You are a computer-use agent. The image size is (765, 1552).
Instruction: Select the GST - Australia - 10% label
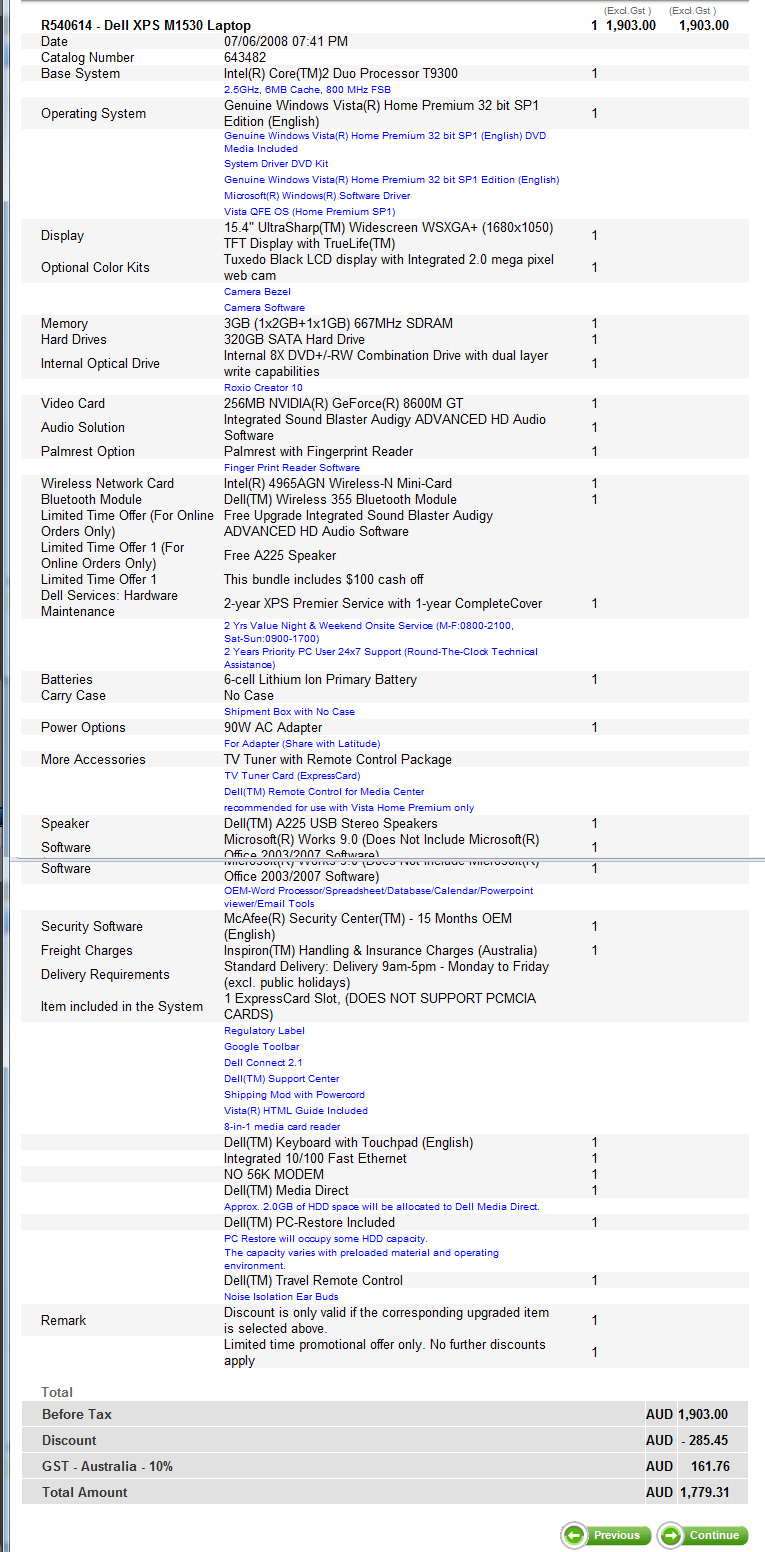point(107,1466)
